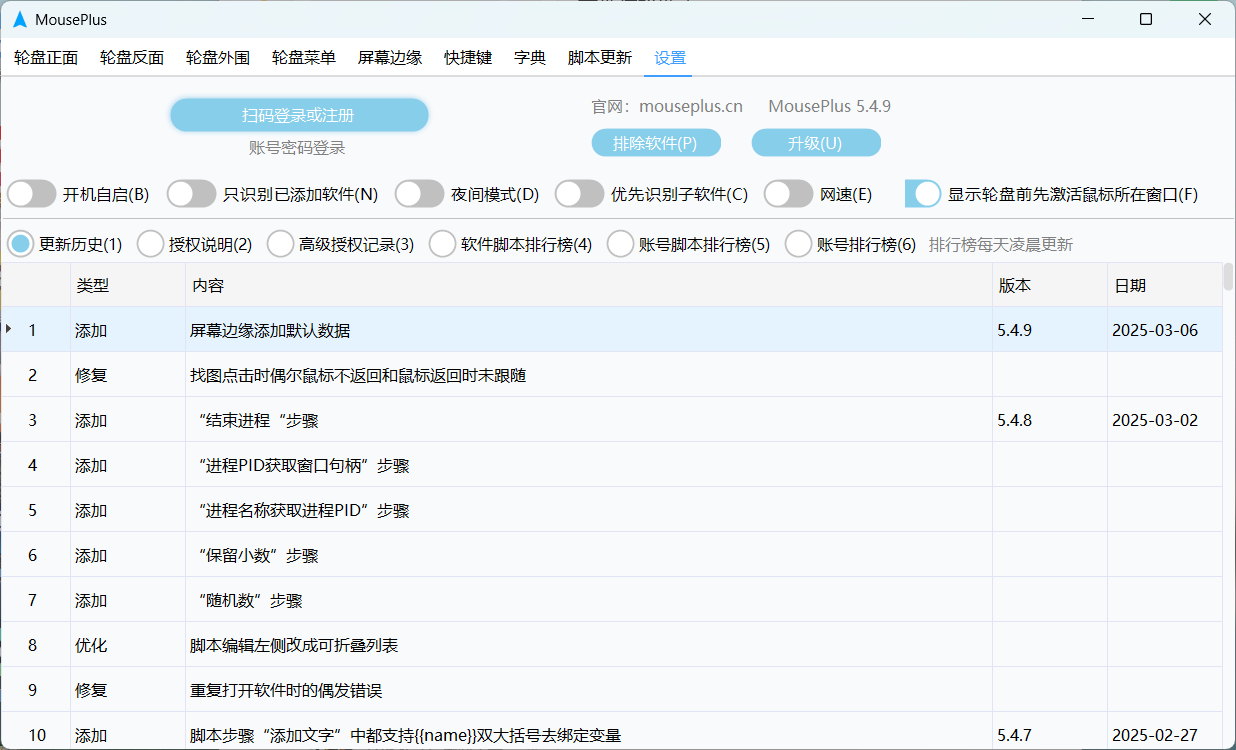Open the 账号密码登录 link
The width and height of the screenshot is (1236, 750).
(297, 148)
